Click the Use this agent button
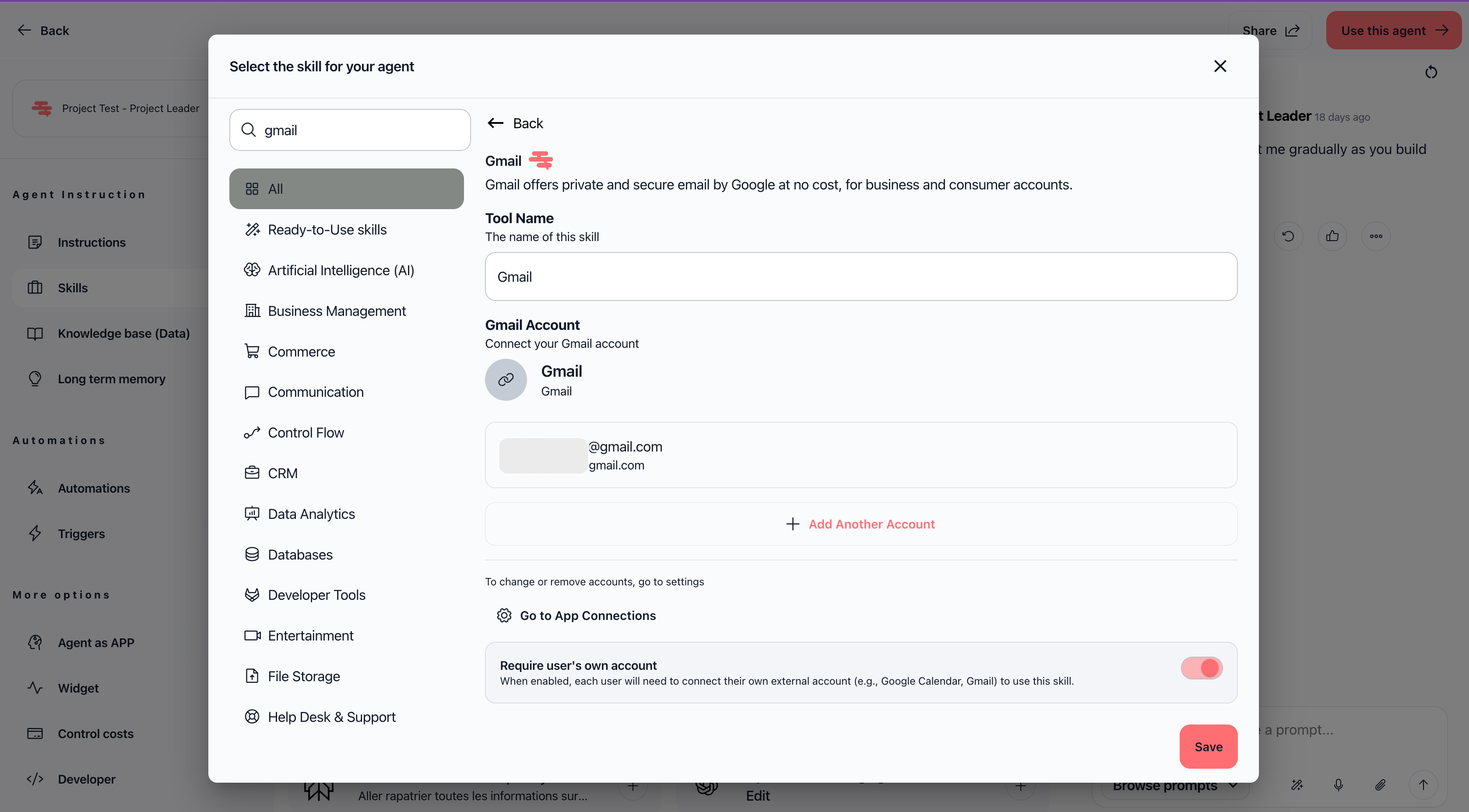1469x812 pixels. pos(1394,30)
